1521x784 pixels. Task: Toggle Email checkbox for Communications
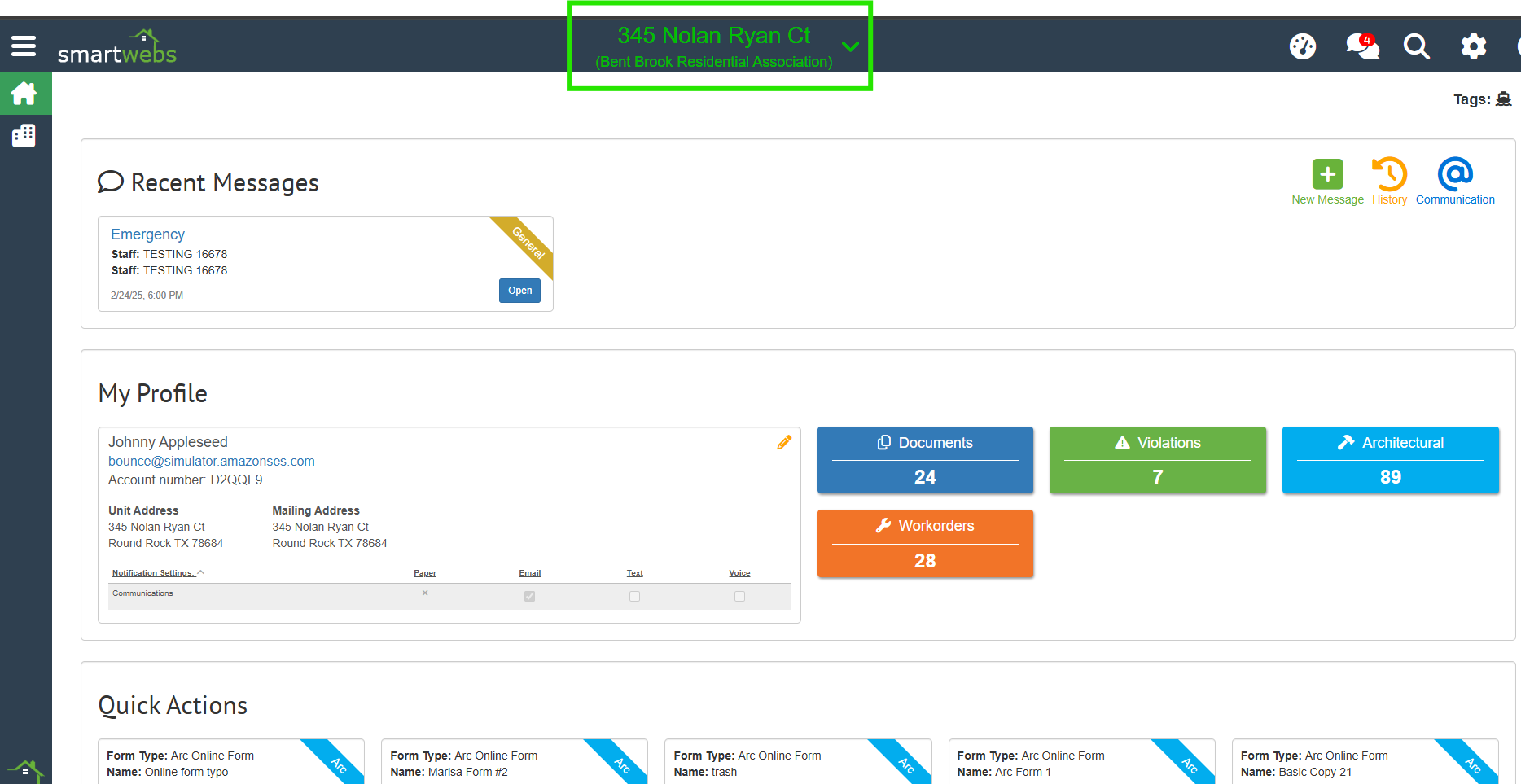pyautogui.click(x=530, y=597)
